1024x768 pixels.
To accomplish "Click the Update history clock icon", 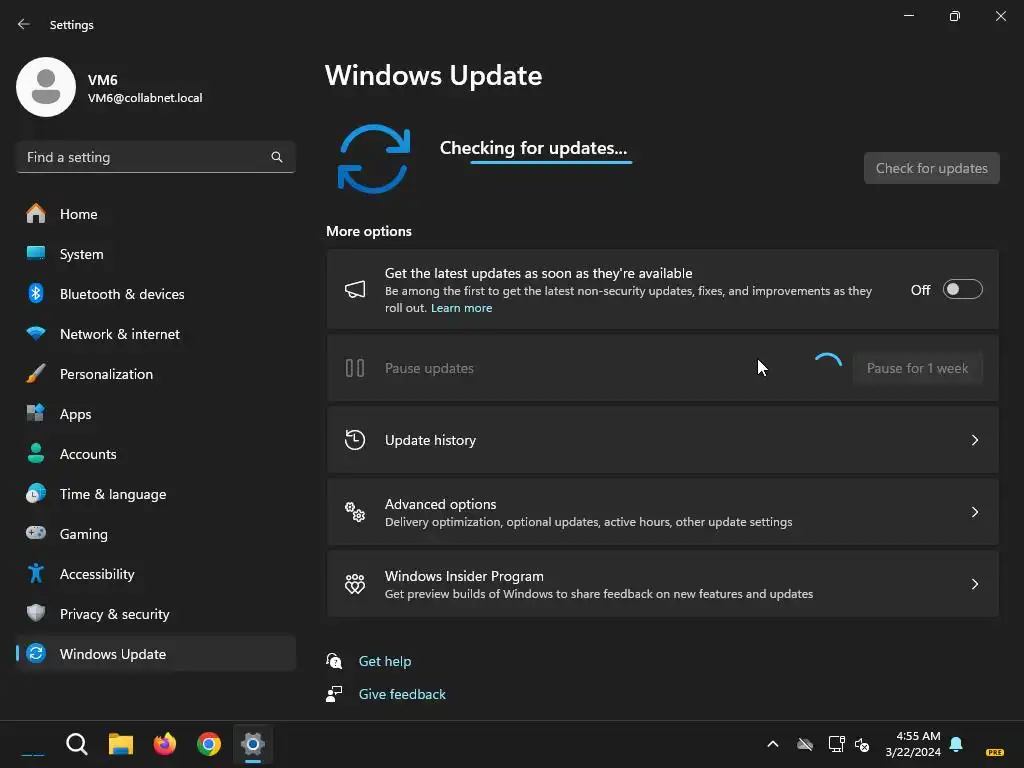I will [355, 440].
